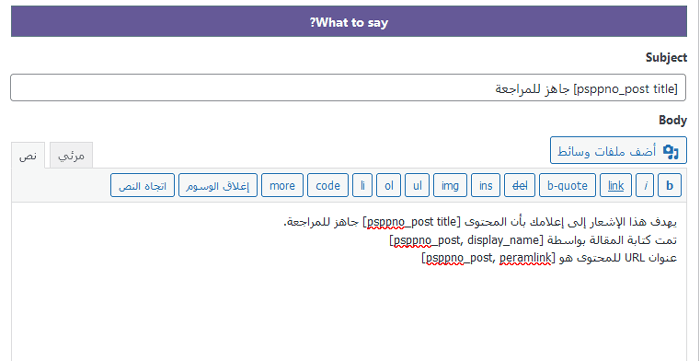This screenshot has width=700, height=361.
Task: Click the code quicktag button
Action: click(x=328, y=185)
